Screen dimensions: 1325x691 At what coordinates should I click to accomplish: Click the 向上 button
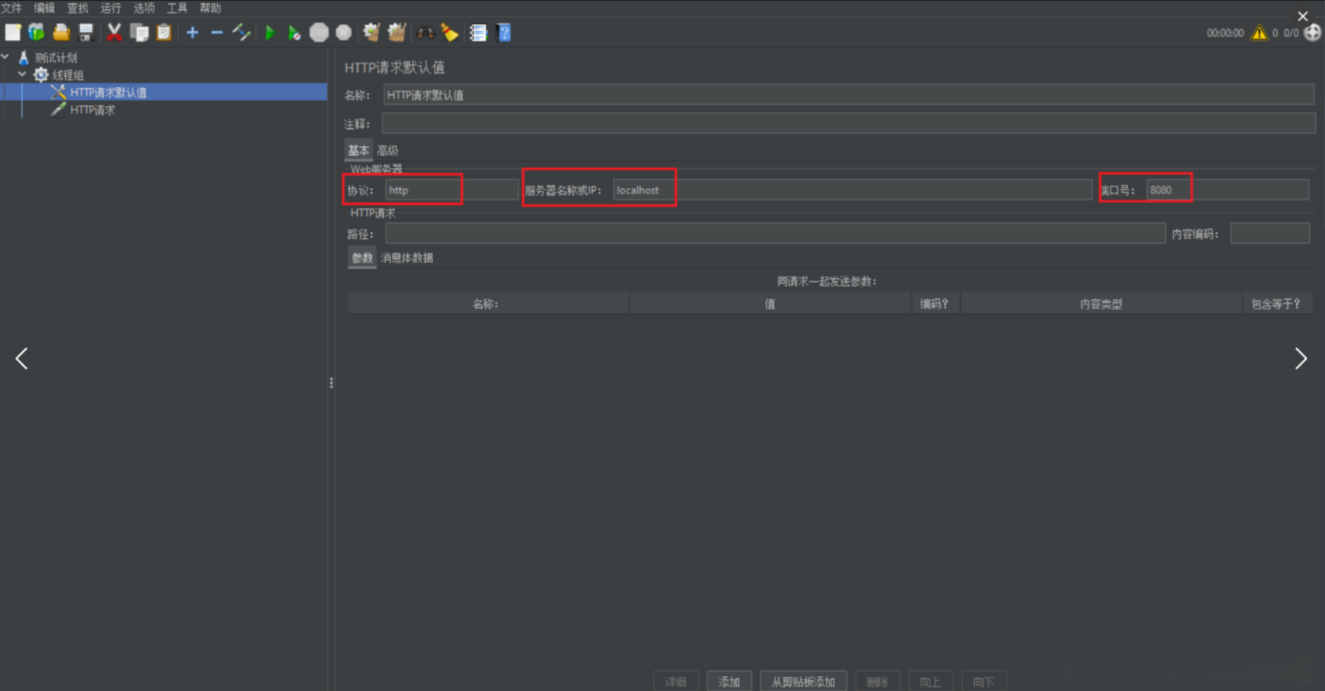pos(930,682)
